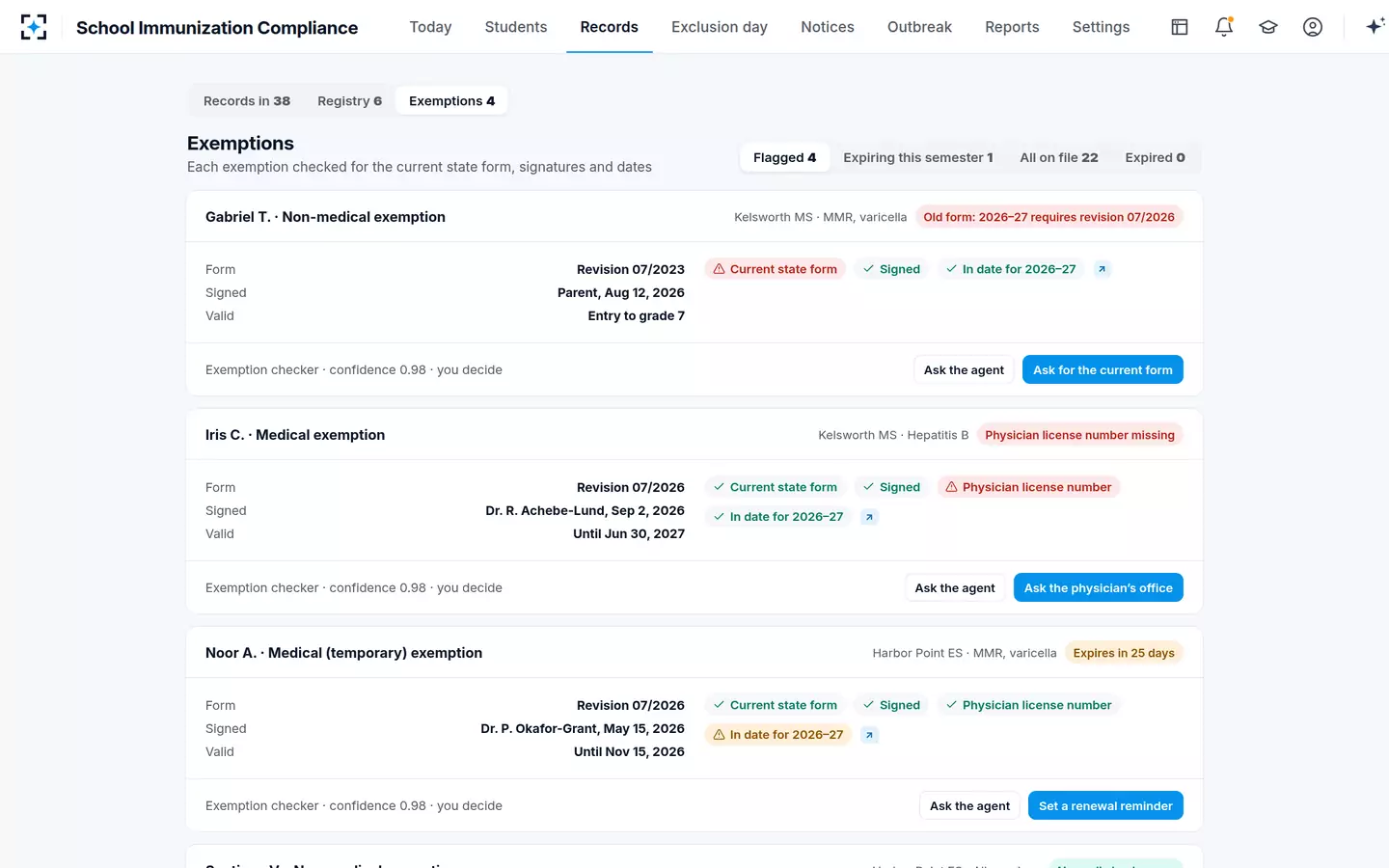The width and height of the screenshot is (1389, 868).
Task: Filter exemptions by Flagged 4
Action: [x=784, y=158]
